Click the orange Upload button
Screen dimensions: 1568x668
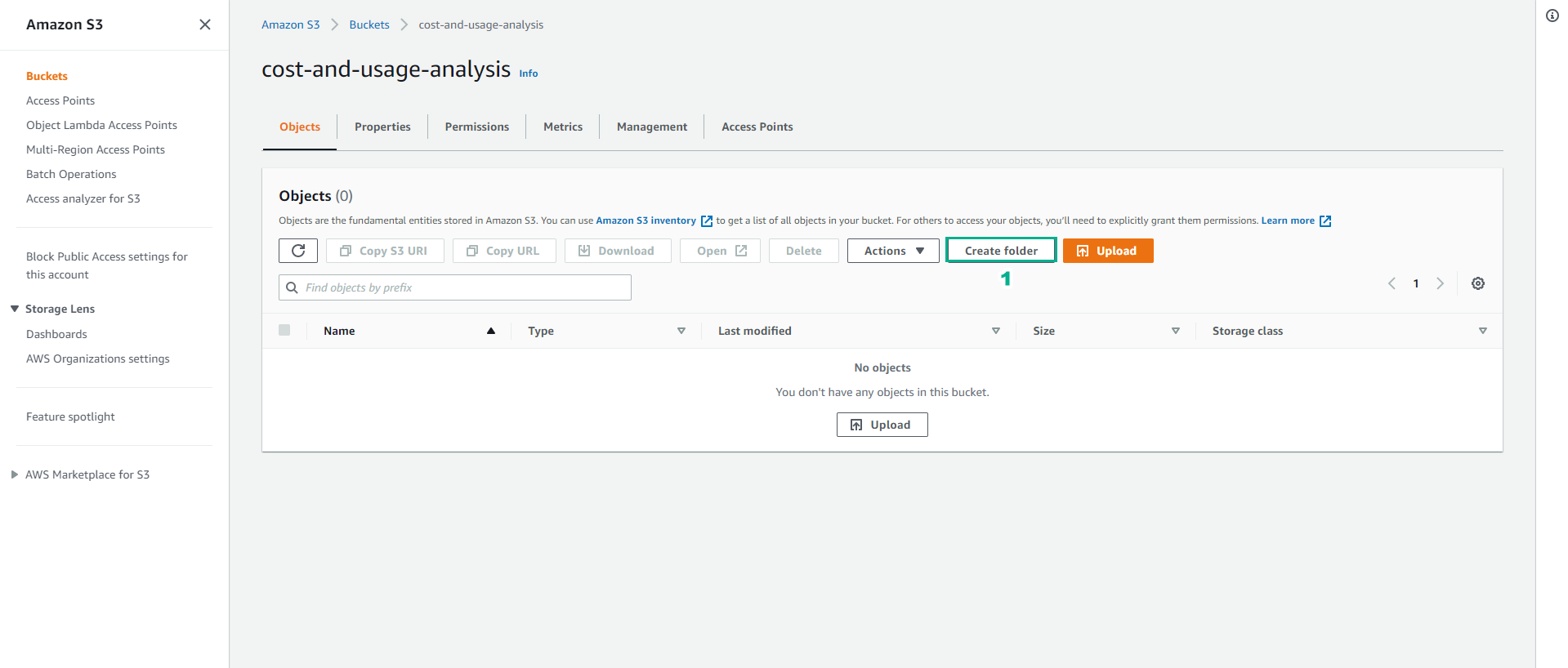pyautogui.click(x=1108, y=251)
